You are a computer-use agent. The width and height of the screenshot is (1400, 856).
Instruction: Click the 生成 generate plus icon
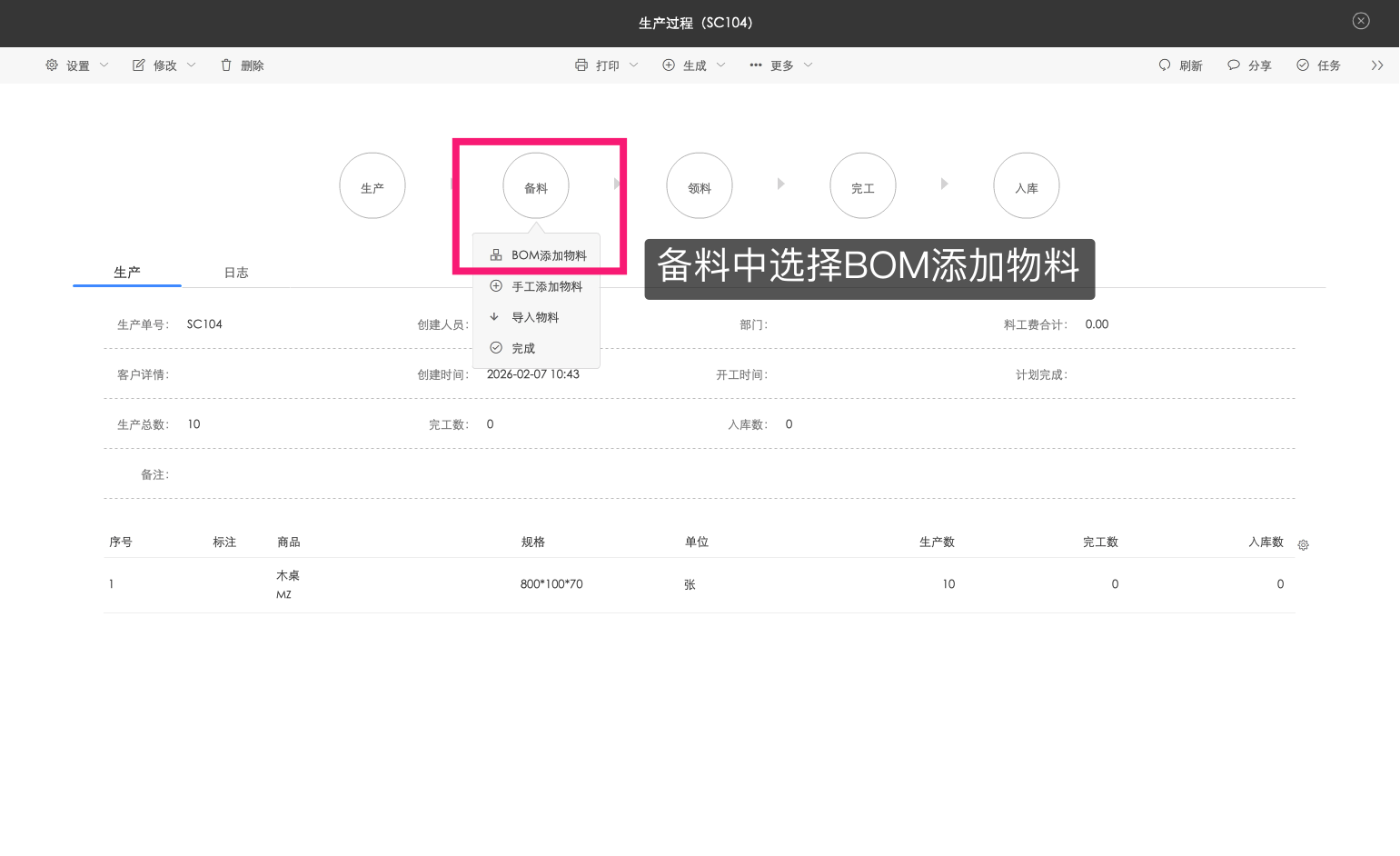pyautogui.click(x=670, y=65)
